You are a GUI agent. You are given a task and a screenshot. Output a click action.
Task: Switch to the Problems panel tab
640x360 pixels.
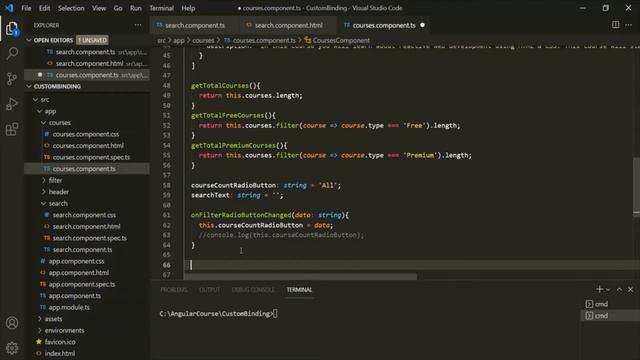click(174, 290)
